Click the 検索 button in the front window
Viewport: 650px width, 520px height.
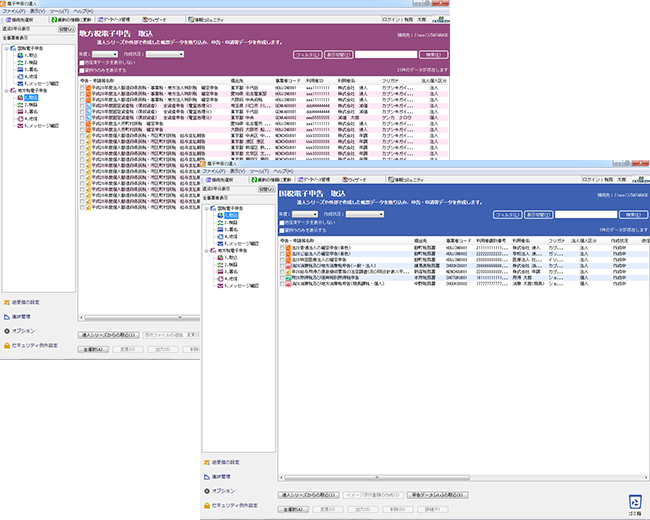pyautogui.click(x=633, y=215)
